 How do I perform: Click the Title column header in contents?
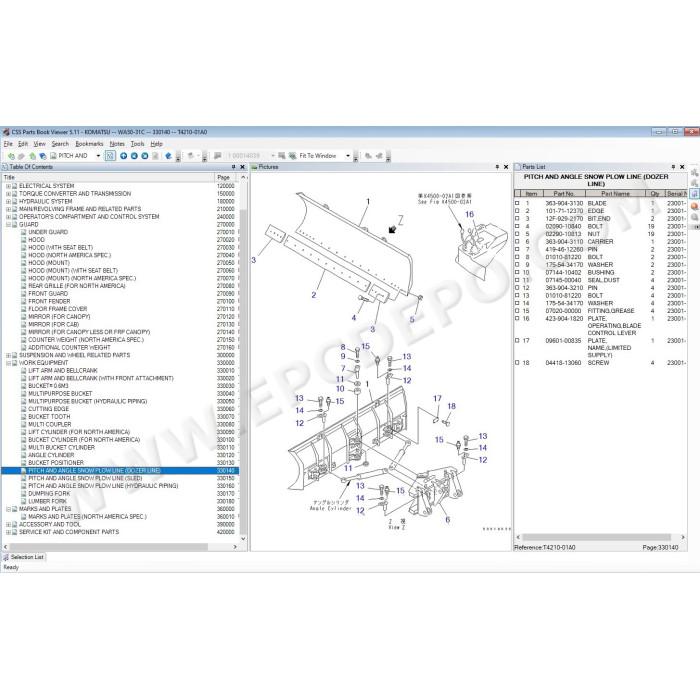coord(108,177)
